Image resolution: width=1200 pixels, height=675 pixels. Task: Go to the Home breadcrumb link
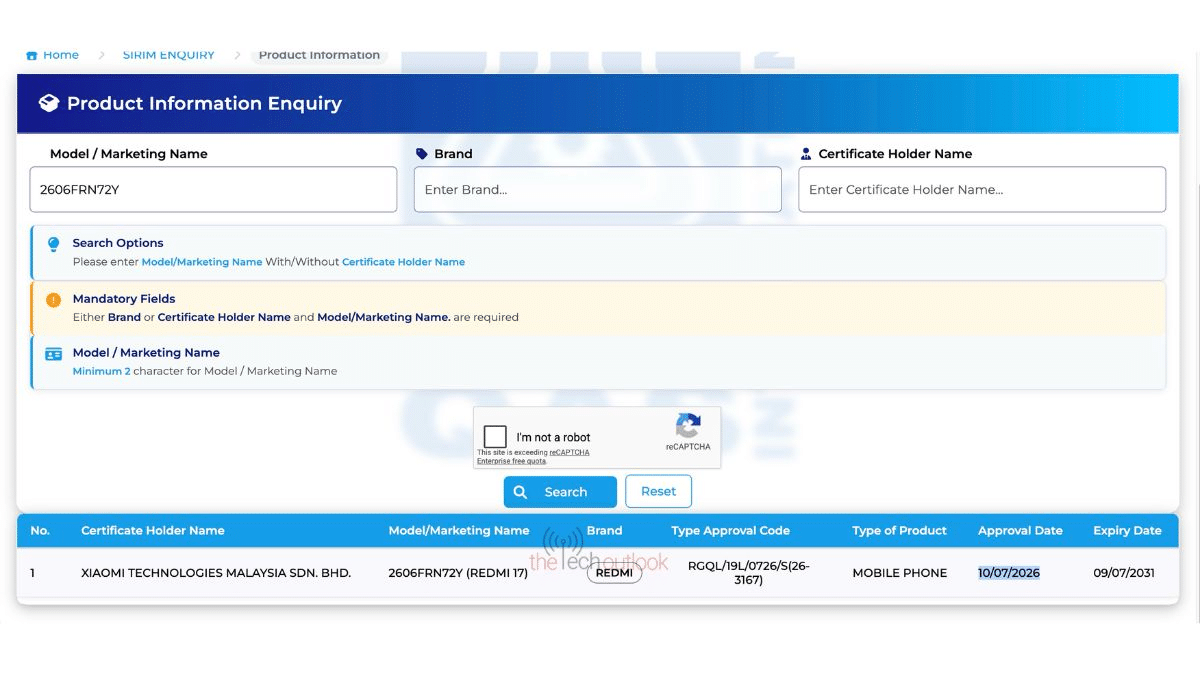[61, 55]
